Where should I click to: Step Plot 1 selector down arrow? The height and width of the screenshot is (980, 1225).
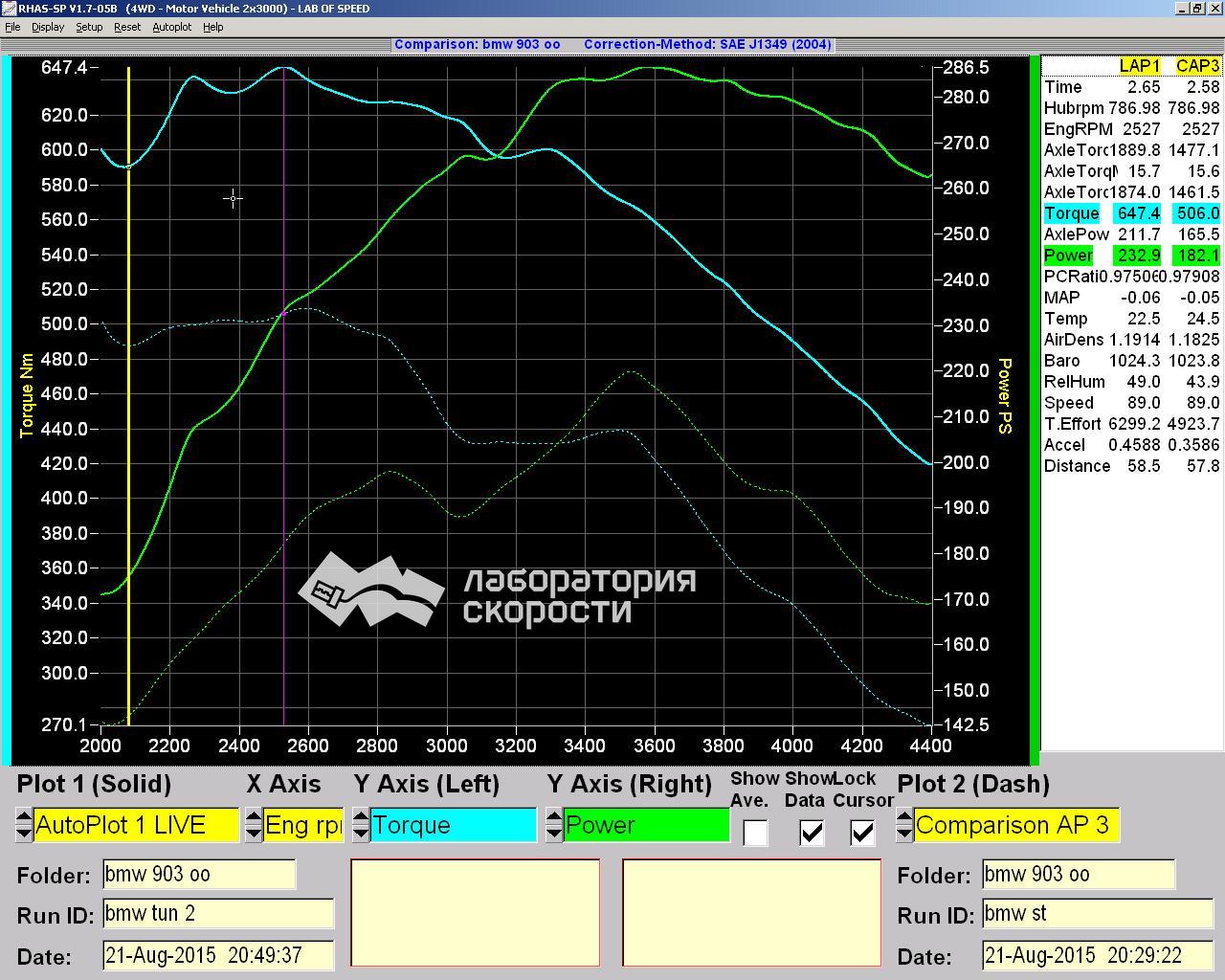[x=24, y=834]
